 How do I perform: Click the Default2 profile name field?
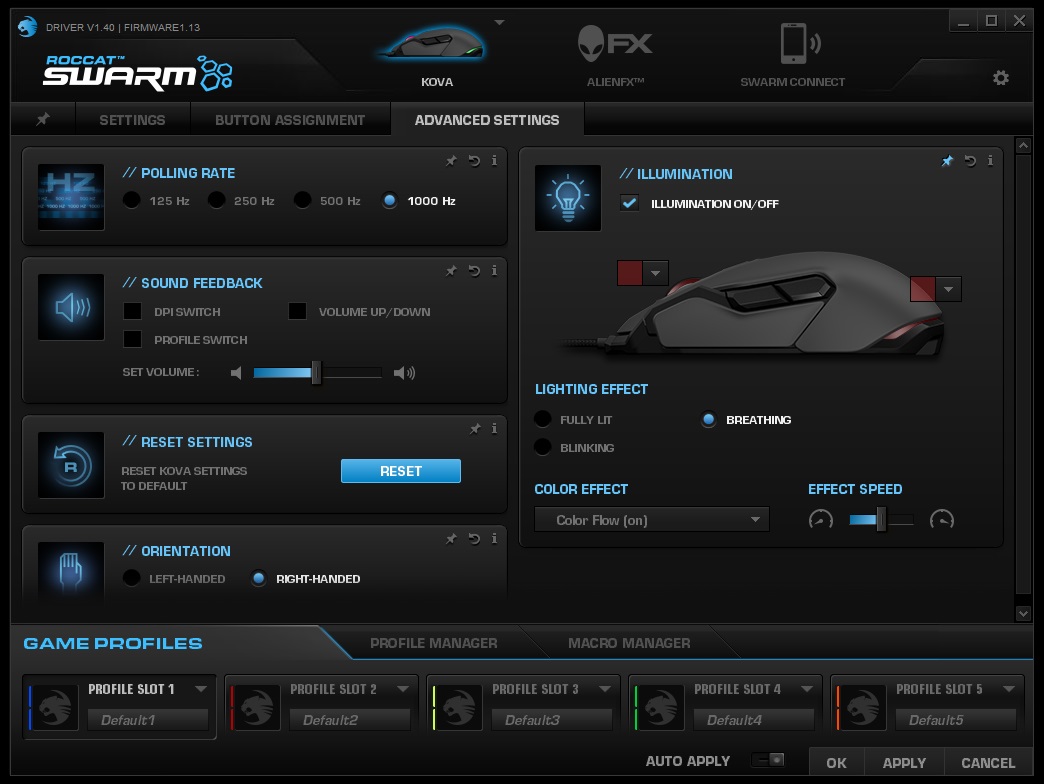(350, 719)
